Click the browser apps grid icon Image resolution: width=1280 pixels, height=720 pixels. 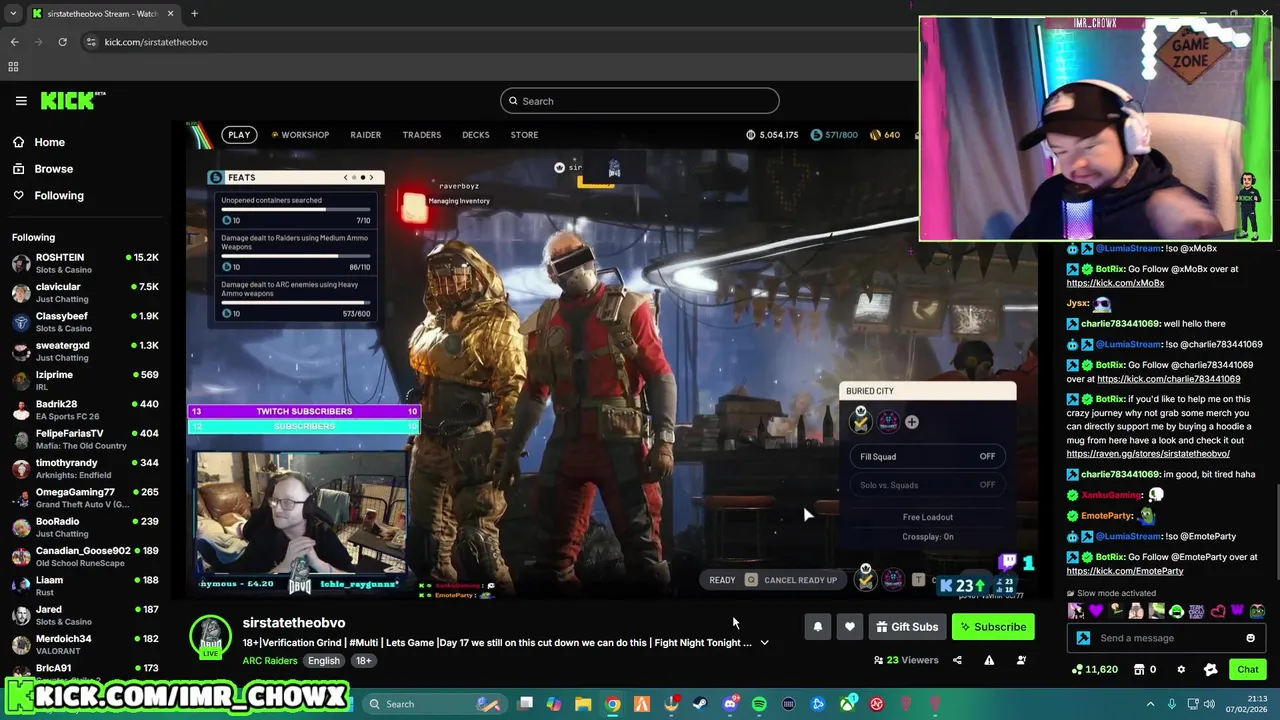pos(13,67)
